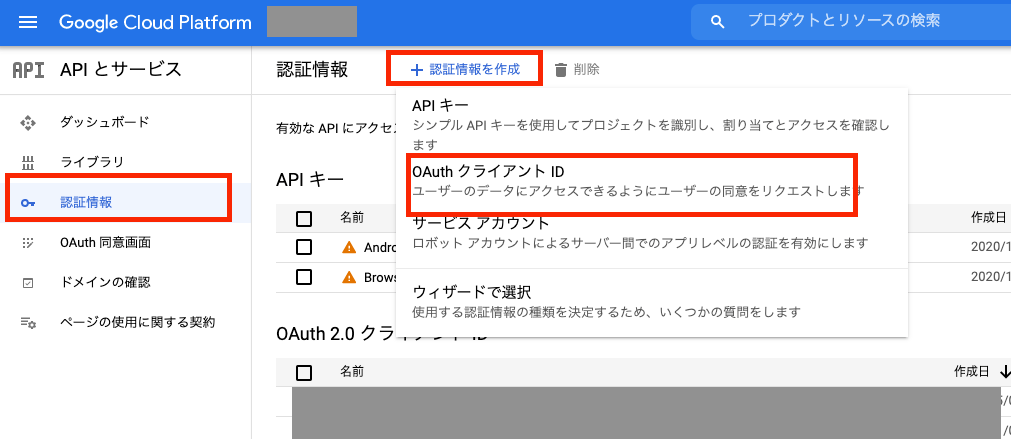Viewport: 1011px width, 439px height.
Task: Click the warning icon on Brows... row
Action: 349,277
